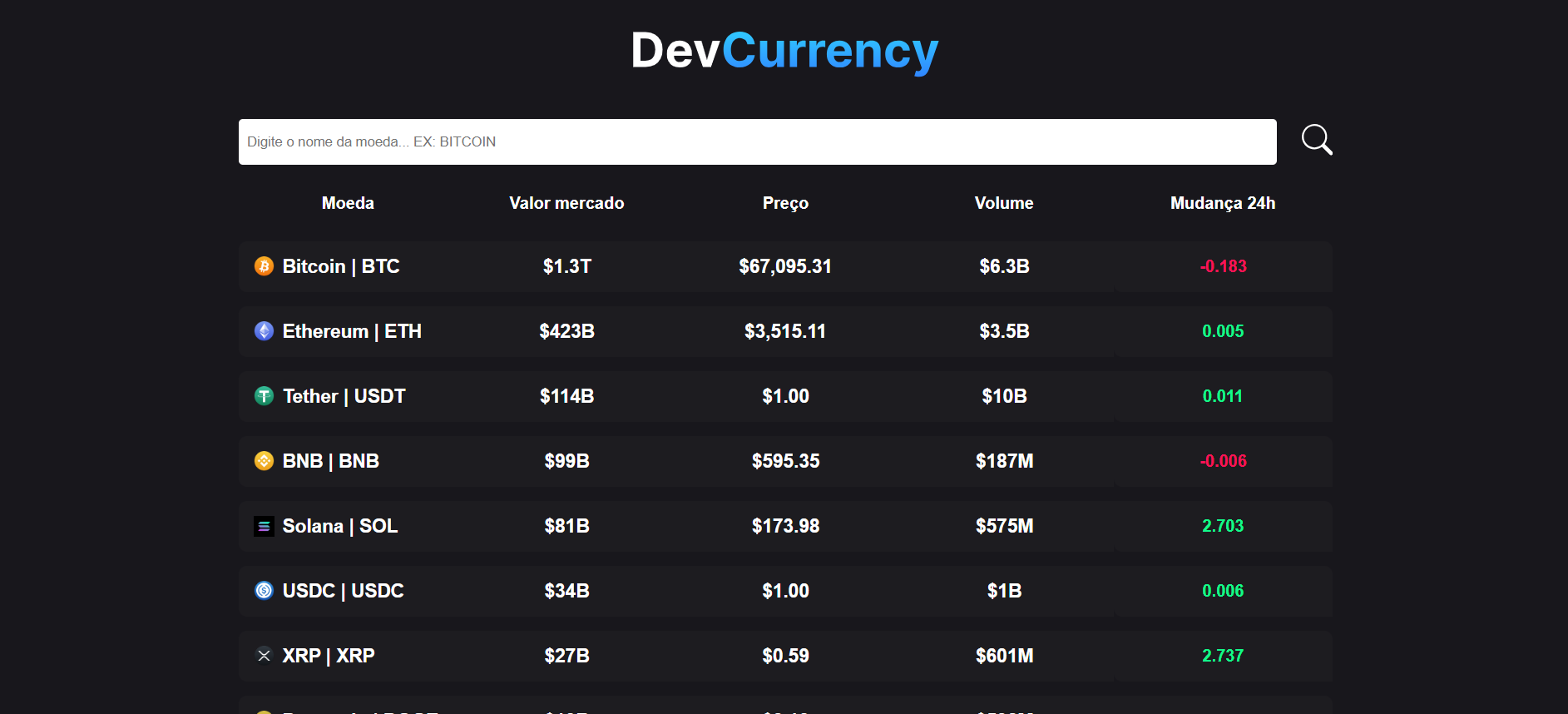Click the BNB coin logo icon
1568x714 pixels.
[x=264, y=461]
